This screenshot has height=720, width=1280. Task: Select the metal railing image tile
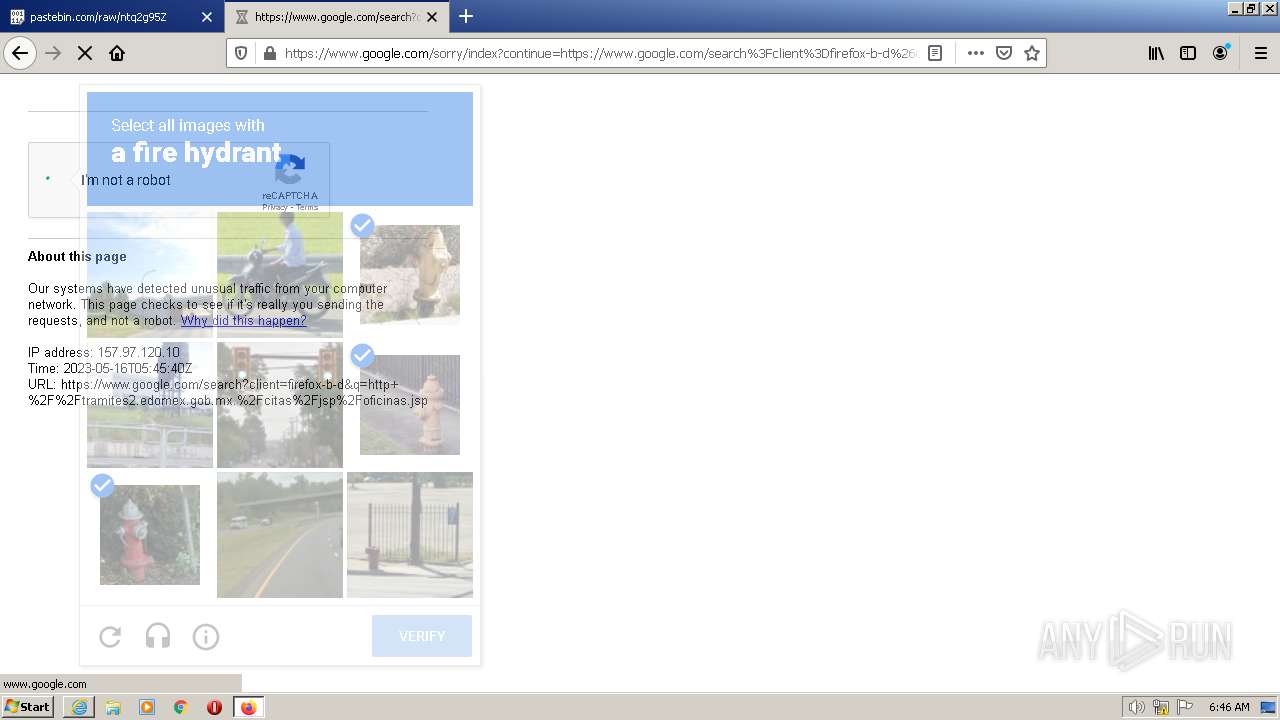(x=150, y=405)
